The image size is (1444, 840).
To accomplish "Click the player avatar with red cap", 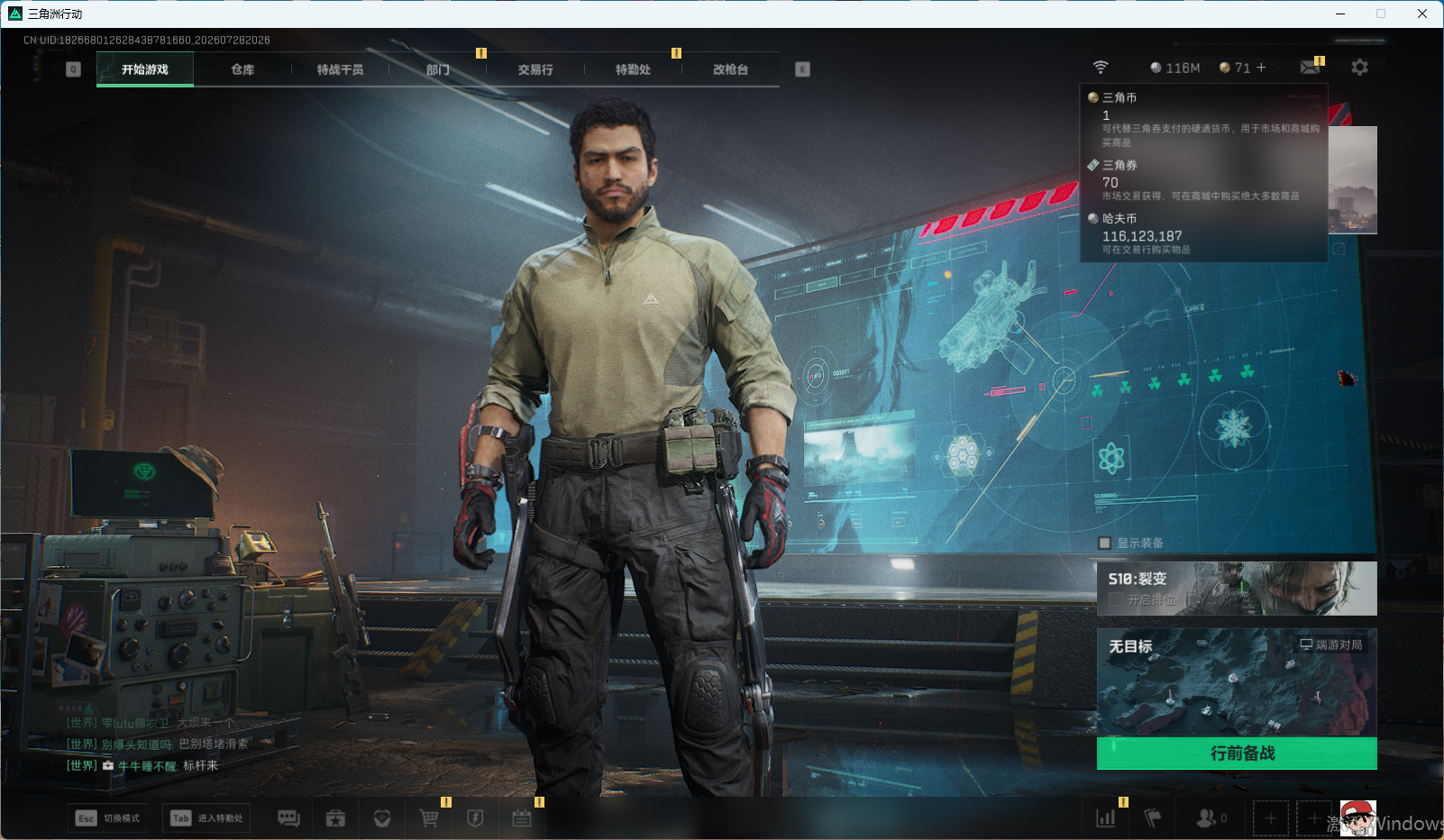I will (x=1357, y=818).
